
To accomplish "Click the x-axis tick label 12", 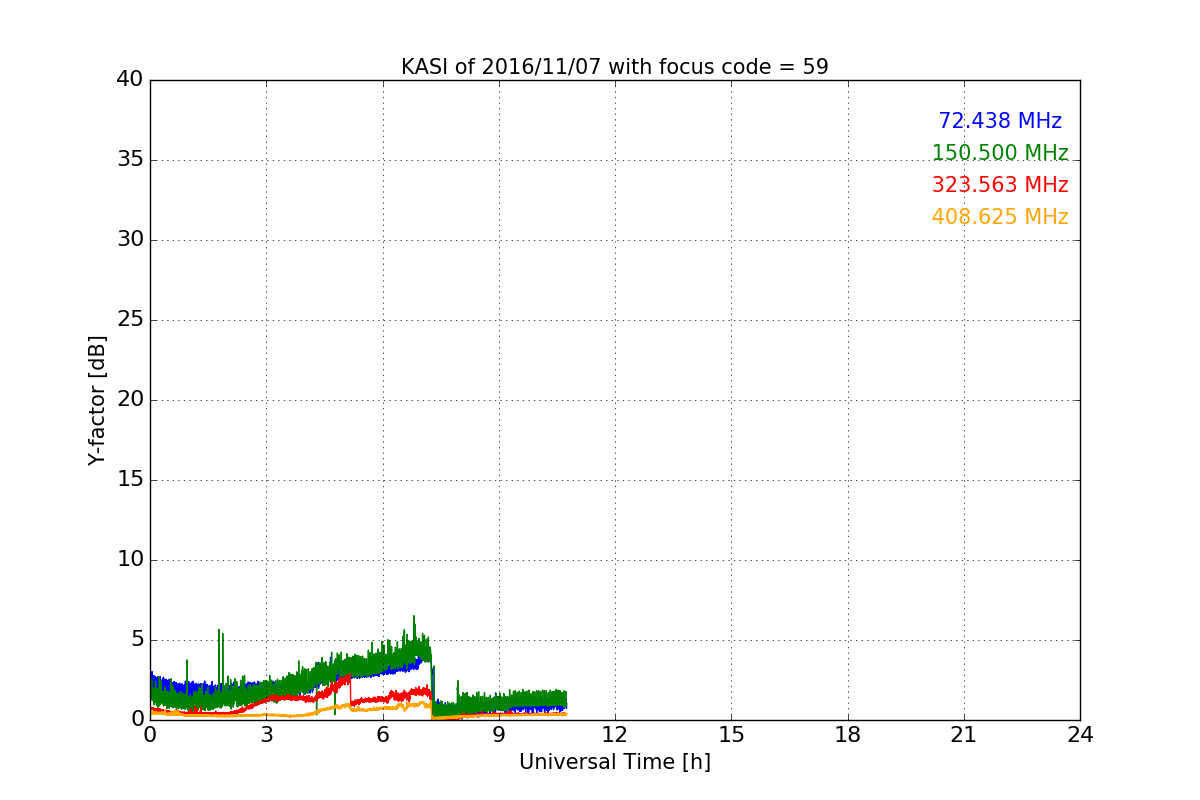I will point(615,735).
